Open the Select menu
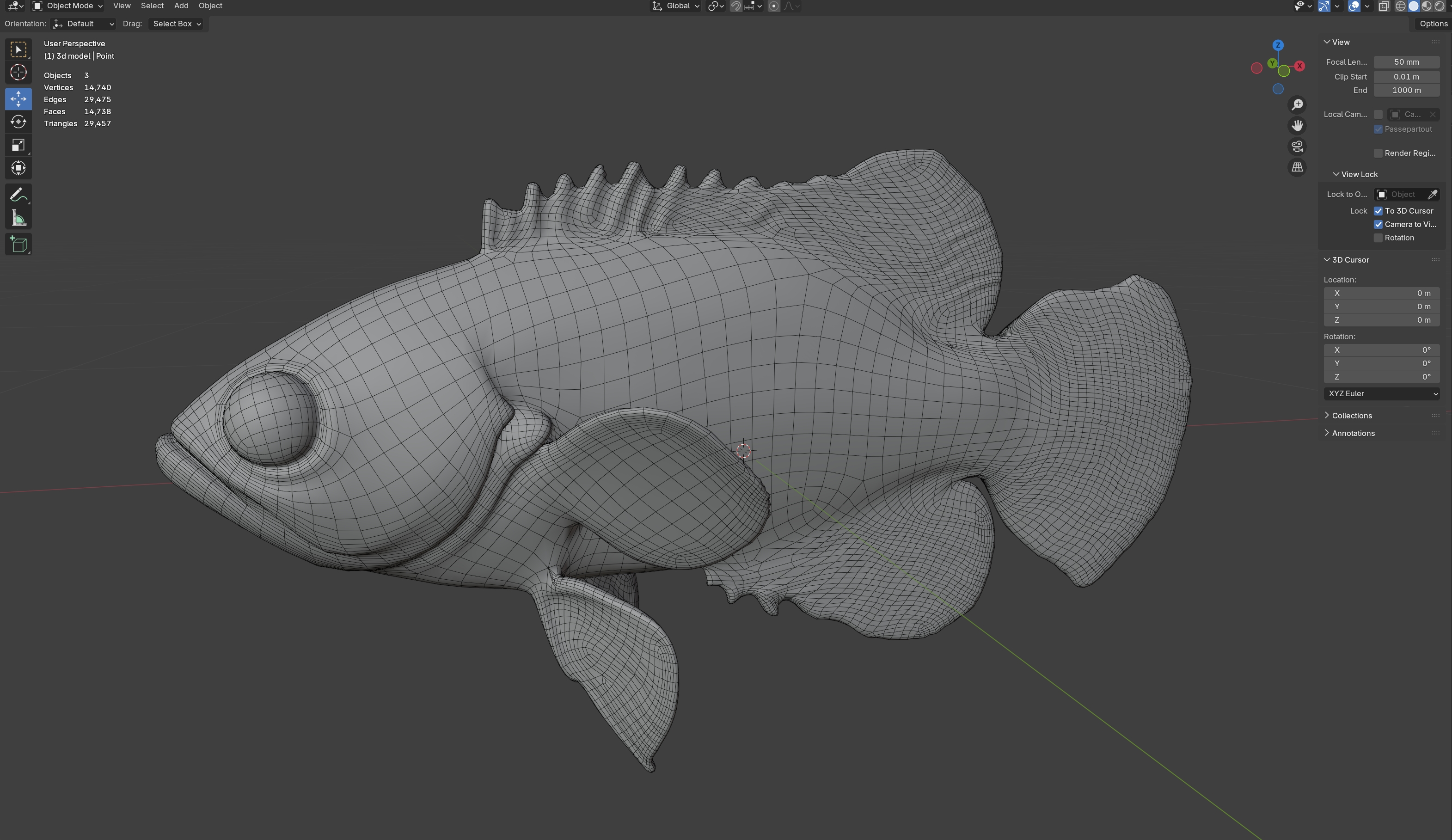This screenshot has height=840, width=1452. (x=152, y=6)
